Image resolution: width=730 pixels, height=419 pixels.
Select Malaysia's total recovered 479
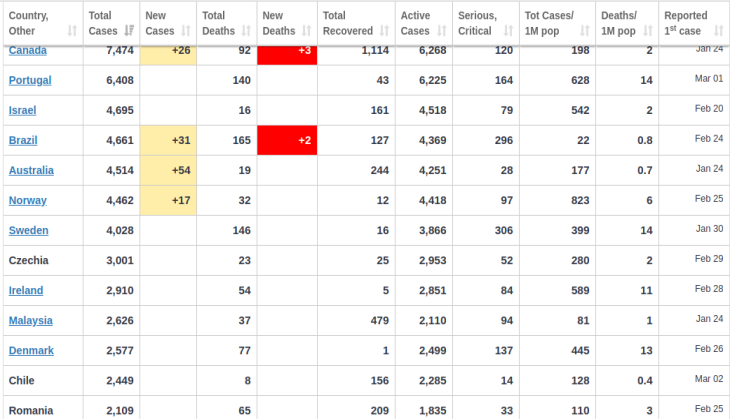[380, 320]
